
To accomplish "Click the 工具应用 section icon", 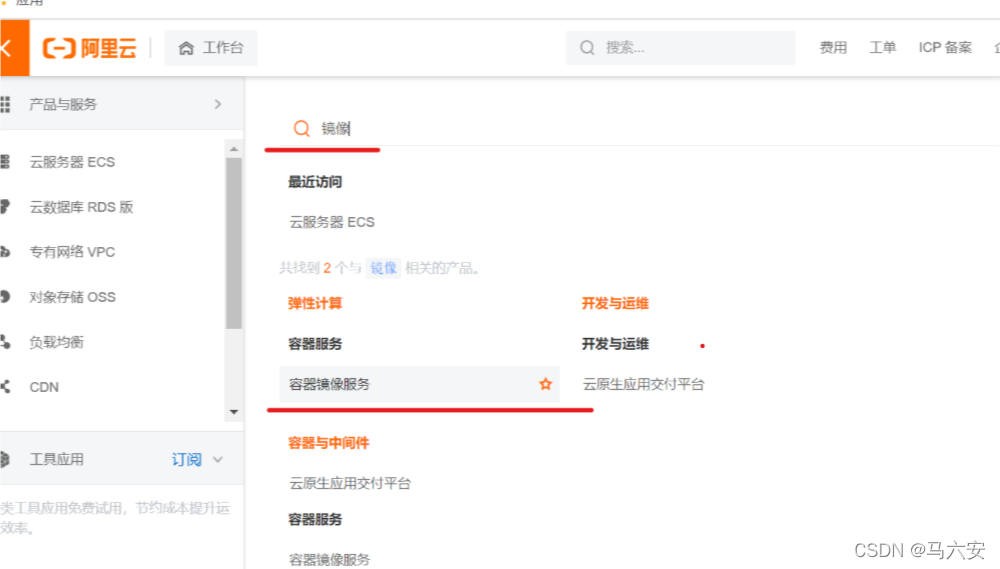I will click(5, 459).
